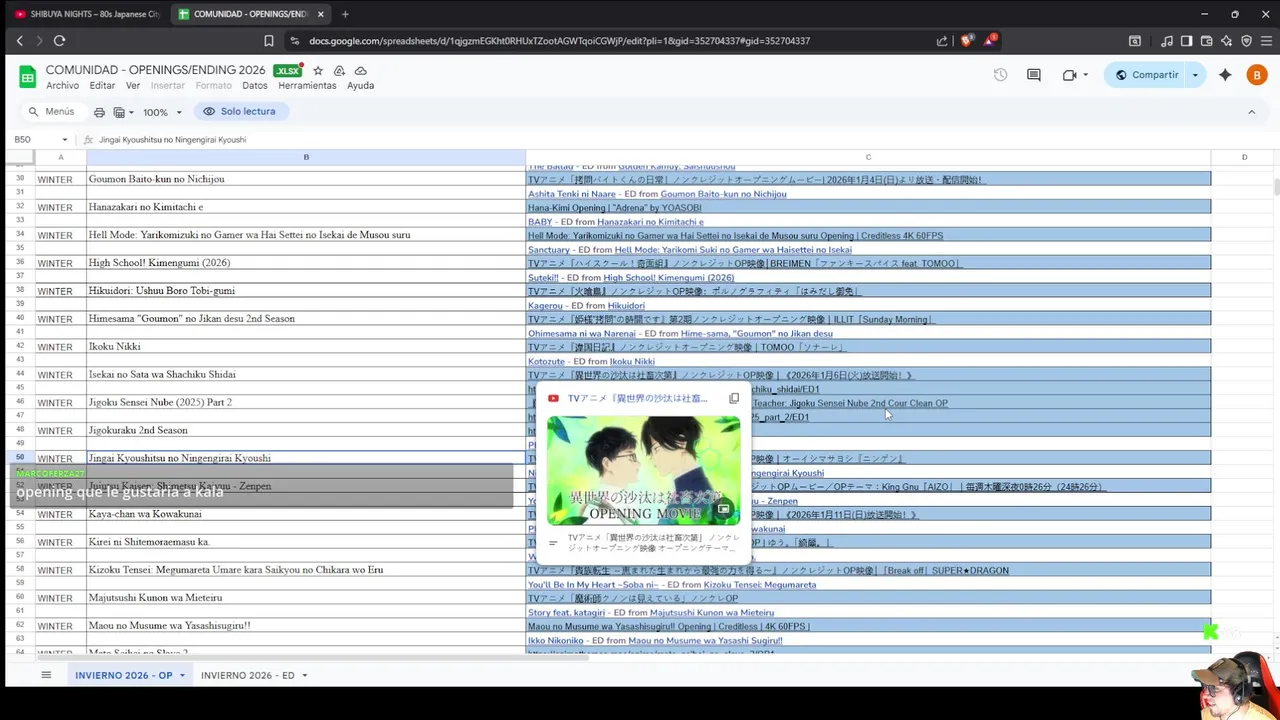Bookmark this page in the address bar
Viewport: 1280px width, 720px height.
[x=269, y=41]
